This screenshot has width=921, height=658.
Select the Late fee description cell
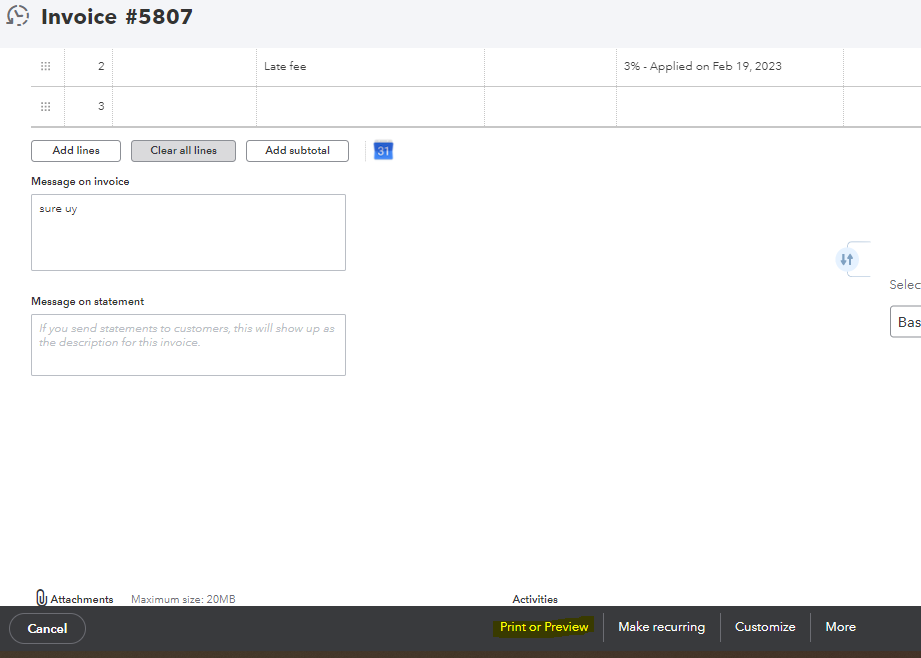click(370, 66)
